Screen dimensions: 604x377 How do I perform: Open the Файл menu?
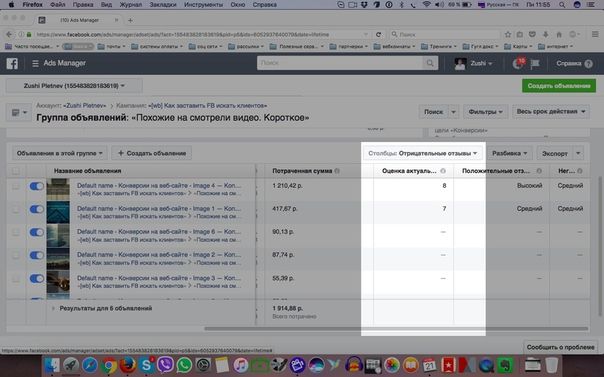pos(58,5)
